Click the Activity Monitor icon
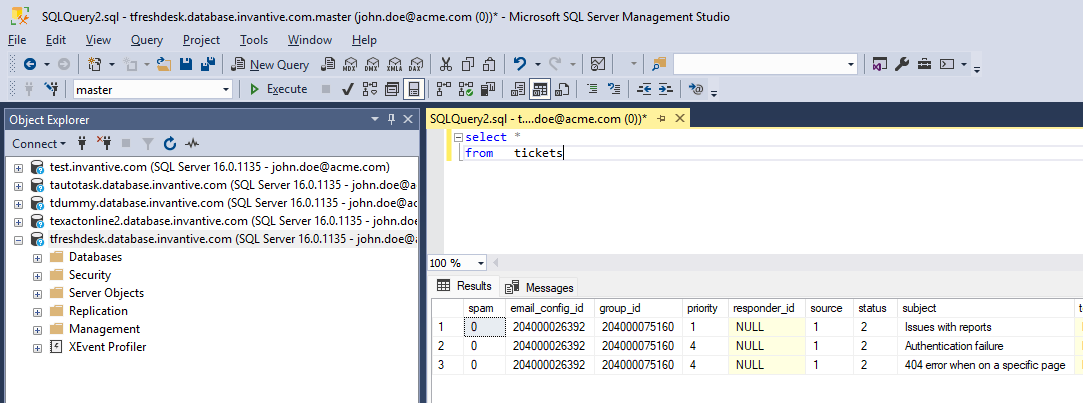The image size is (1083, 403). (x=598, y=64)
